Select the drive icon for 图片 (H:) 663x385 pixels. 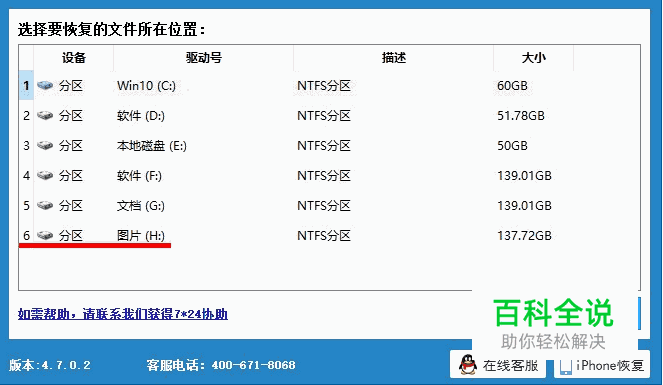(45, 235)
